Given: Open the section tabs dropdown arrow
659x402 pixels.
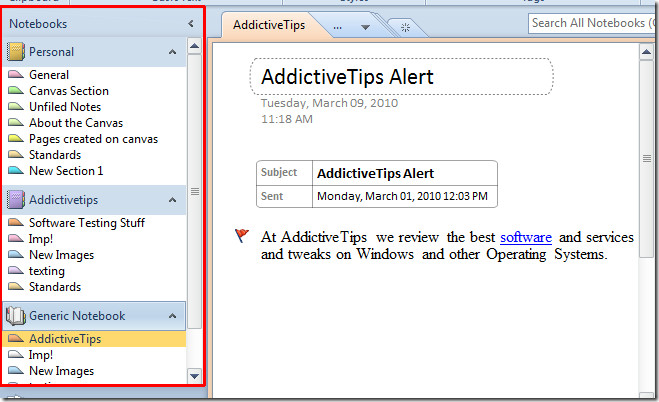Looking at the screenshot, I should coord(365,28).
